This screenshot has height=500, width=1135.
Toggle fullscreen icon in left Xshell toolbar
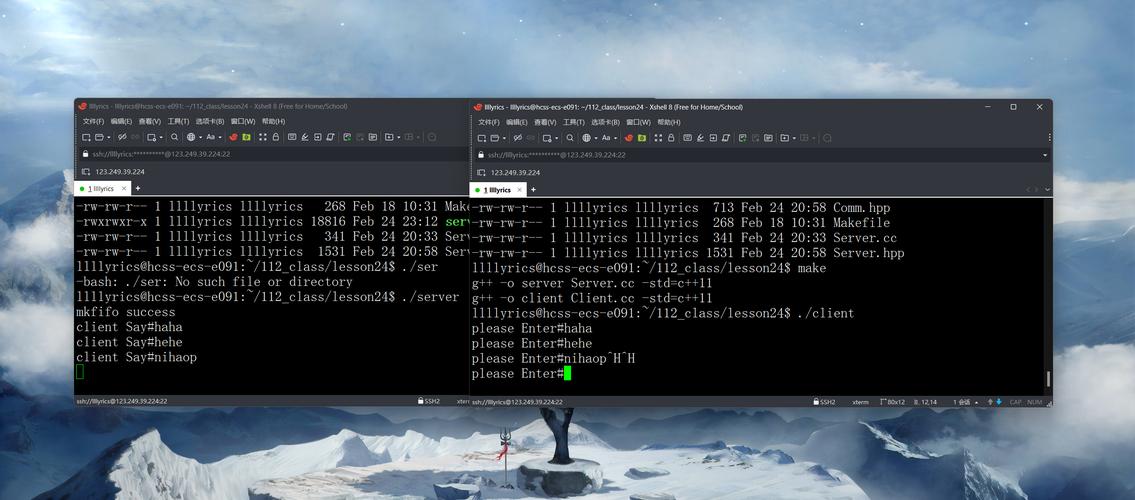click(263, 137)
